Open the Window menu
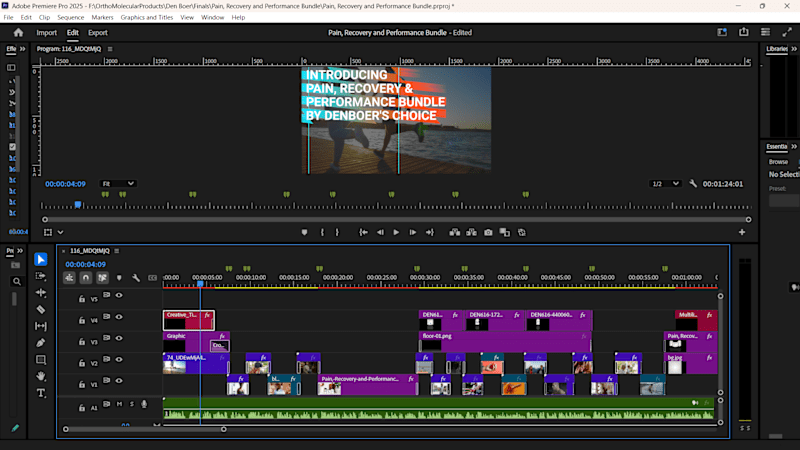This screenshot has height=450, width=800. click(212, 17)
